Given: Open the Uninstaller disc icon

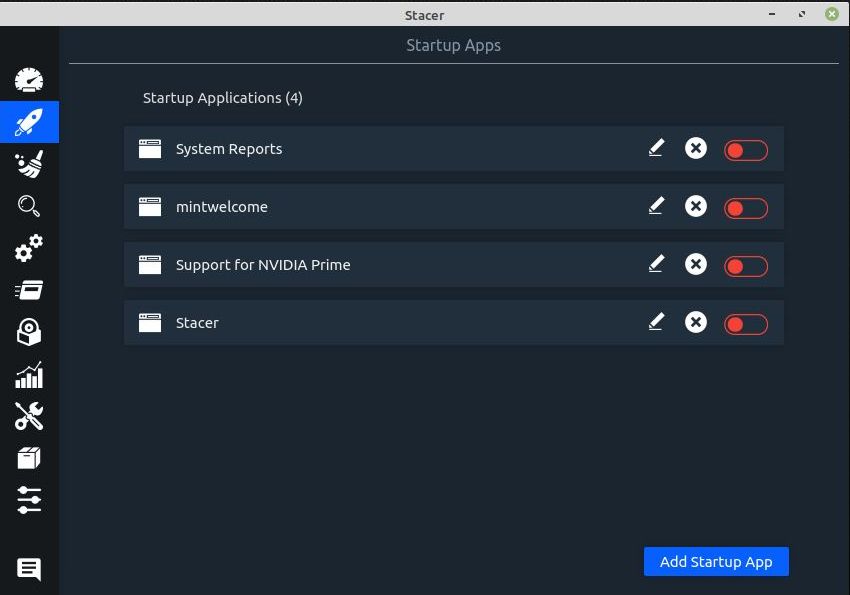Looking at the screenshot, I should coord(29,332).
